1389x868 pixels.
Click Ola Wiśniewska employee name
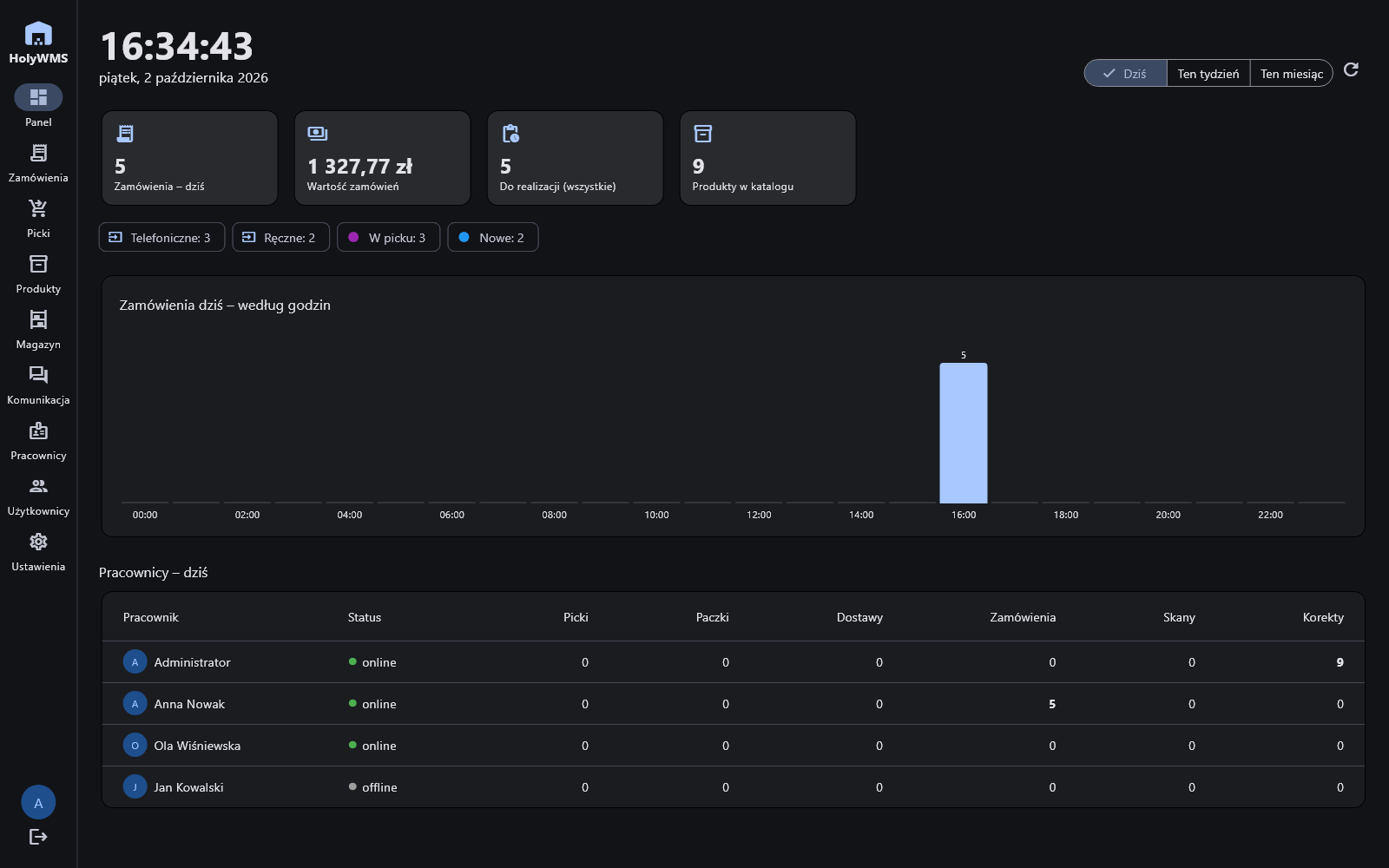[x=197, y=746]
